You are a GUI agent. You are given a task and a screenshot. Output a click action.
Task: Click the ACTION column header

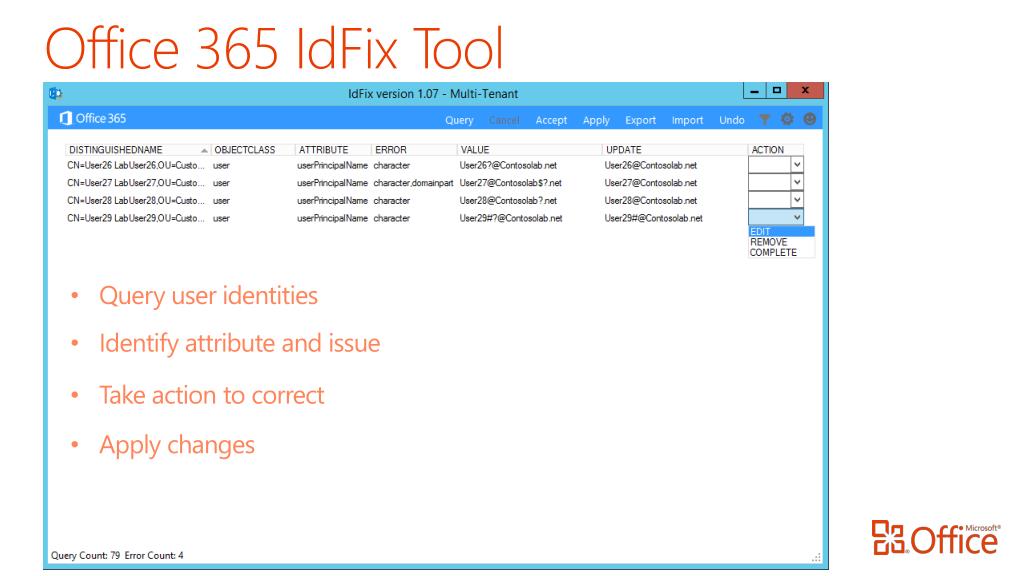(776, 150)
